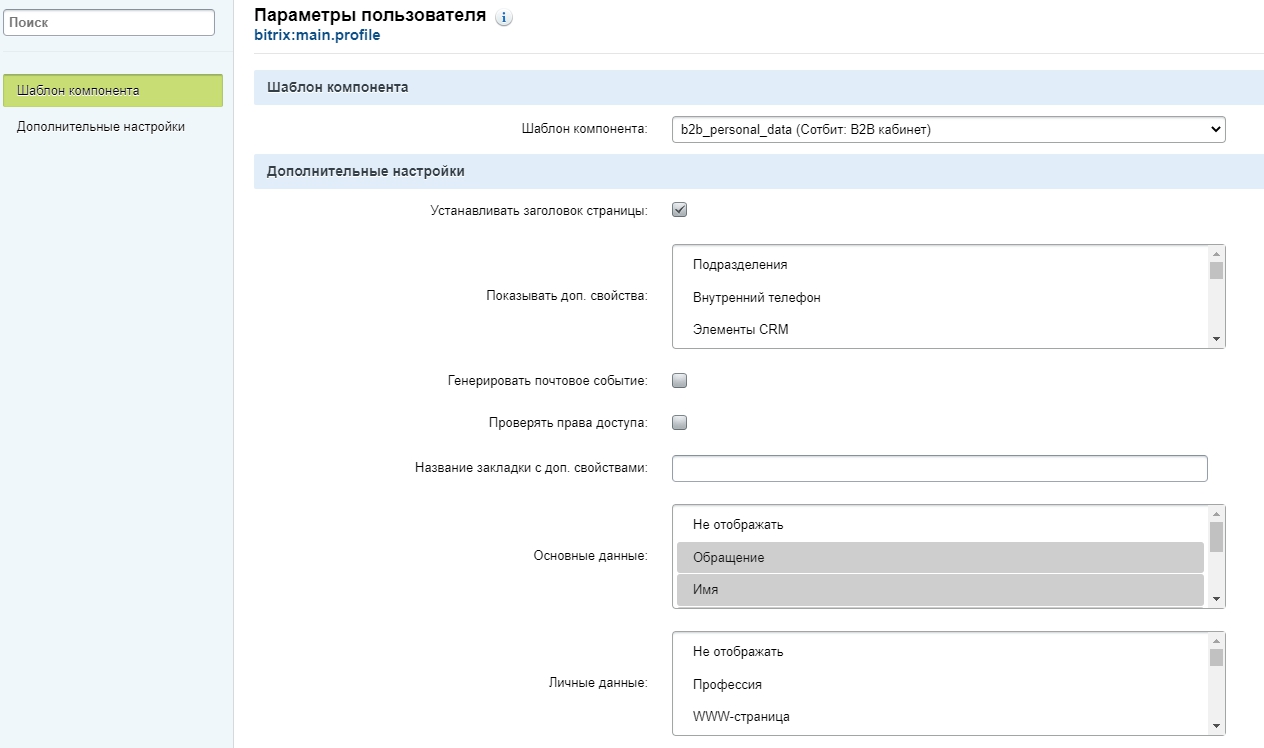Focus the Поиск search field
1264x748 pixels.
[x=109, y=22]
